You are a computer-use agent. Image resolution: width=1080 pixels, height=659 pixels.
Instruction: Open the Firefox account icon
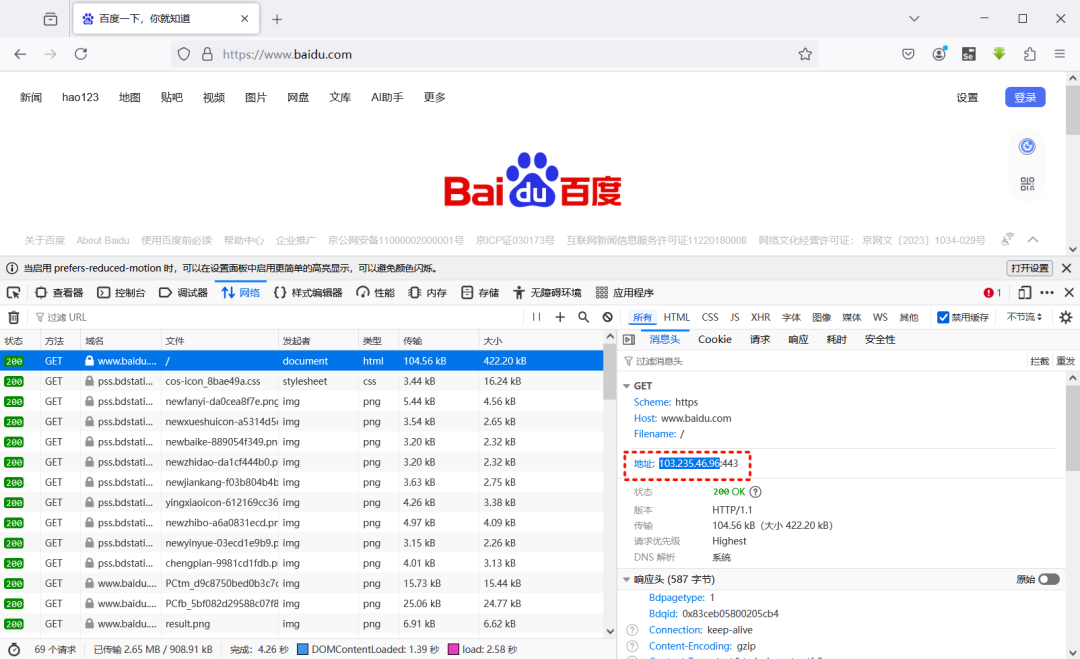[939, 54]
